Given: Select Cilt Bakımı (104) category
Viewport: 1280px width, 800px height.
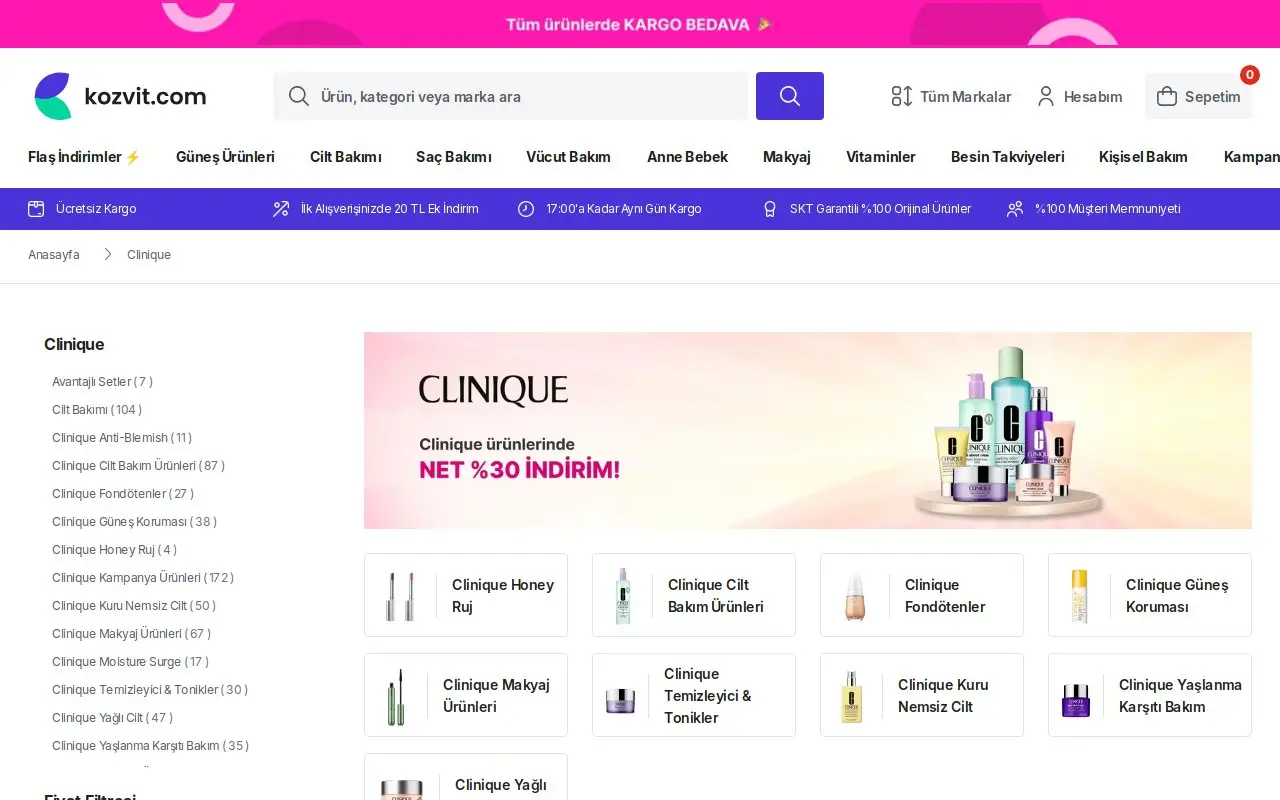Looking at the screenshot, I should tap(97, 409).
